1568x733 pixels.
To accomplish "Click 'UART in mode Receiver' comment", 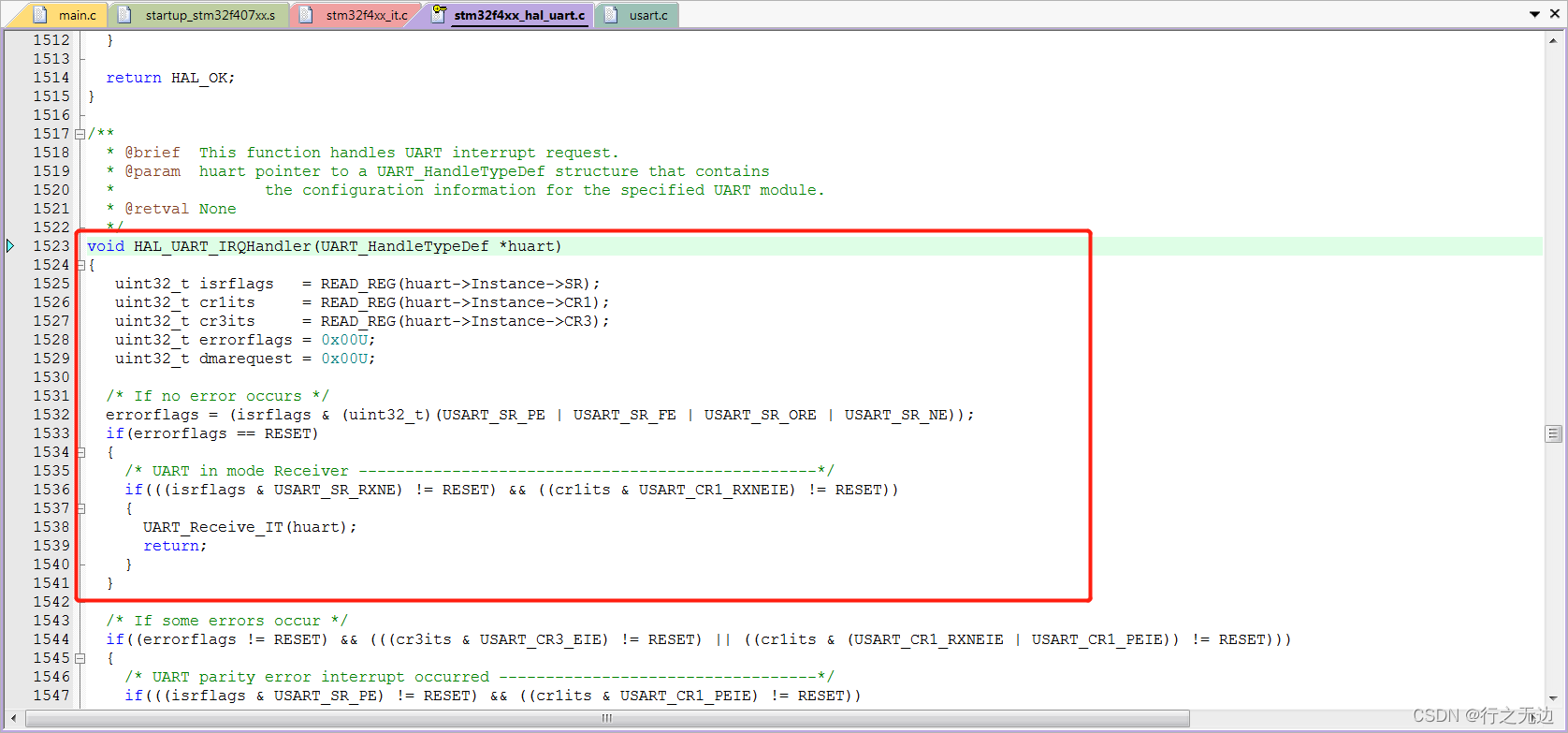I will pos(251,471).
